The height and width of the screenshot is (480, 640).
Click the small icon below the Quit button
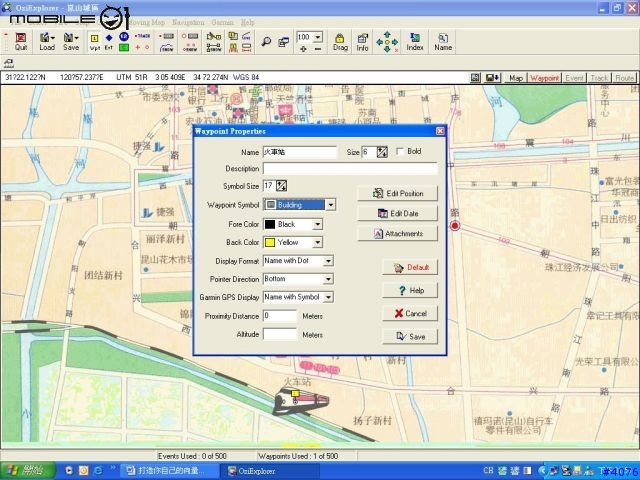coord(9,63)
